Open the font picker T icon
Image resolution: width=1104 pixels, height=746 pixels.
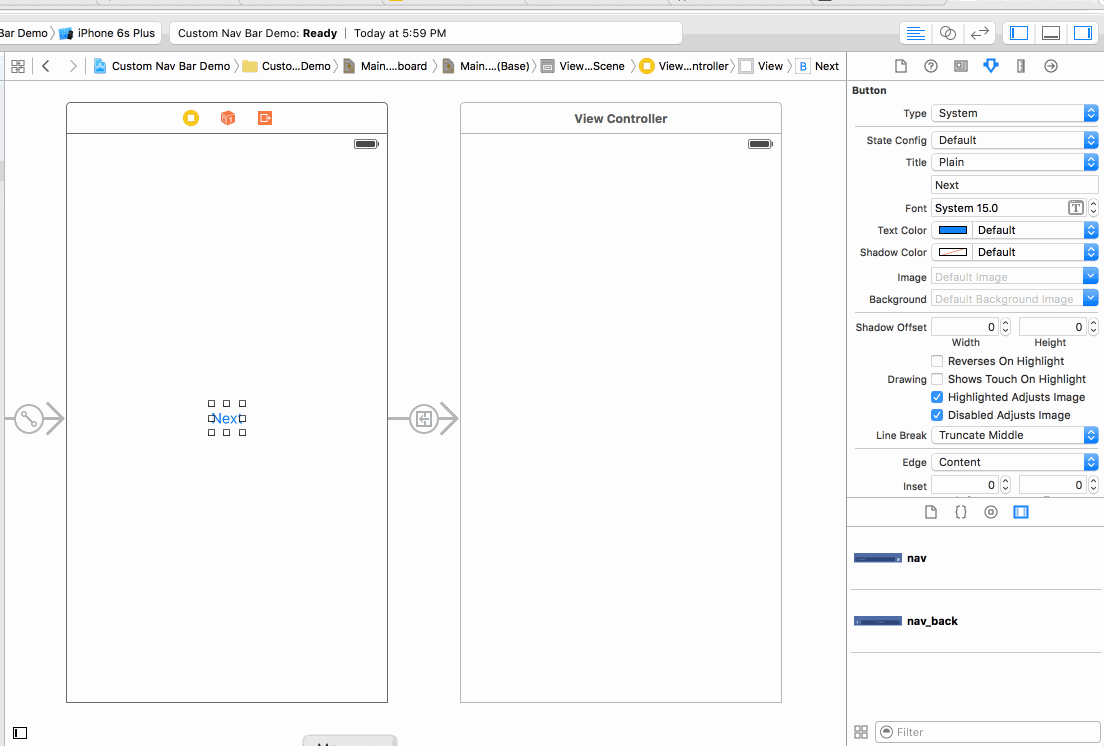[x=1075, y=208]
